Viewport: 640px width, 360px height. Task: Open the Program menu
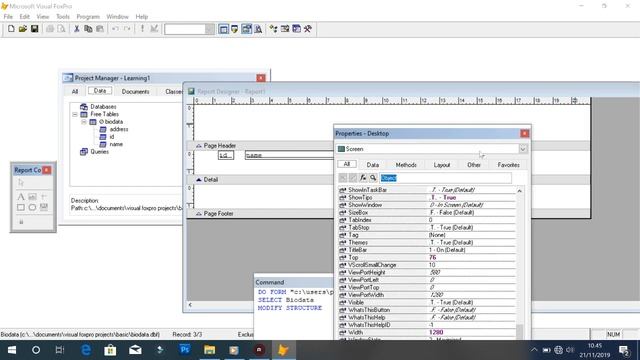88,17
